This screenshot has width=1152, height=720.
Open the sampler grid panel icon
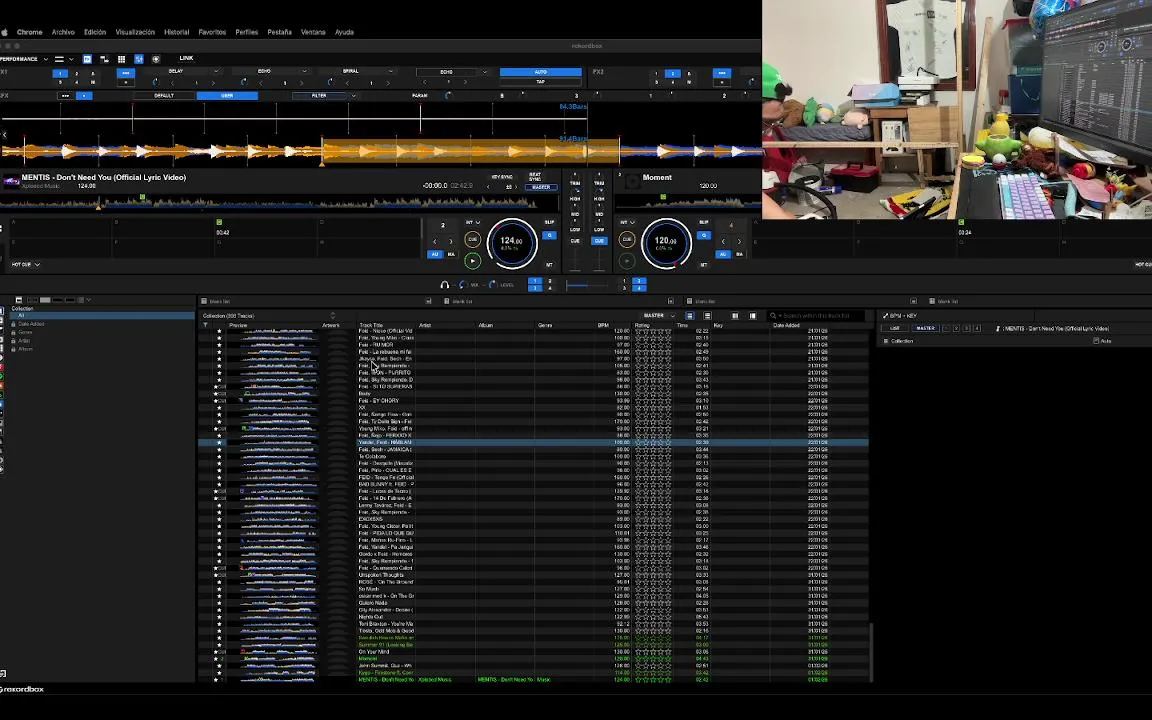tap(121, 59)
